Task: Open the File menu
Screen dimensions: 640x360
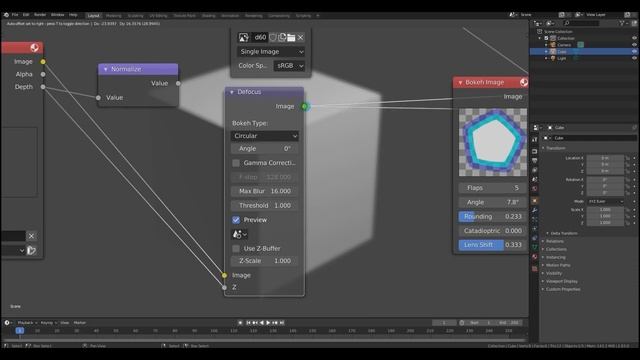Action: click(x=15, y=15)
